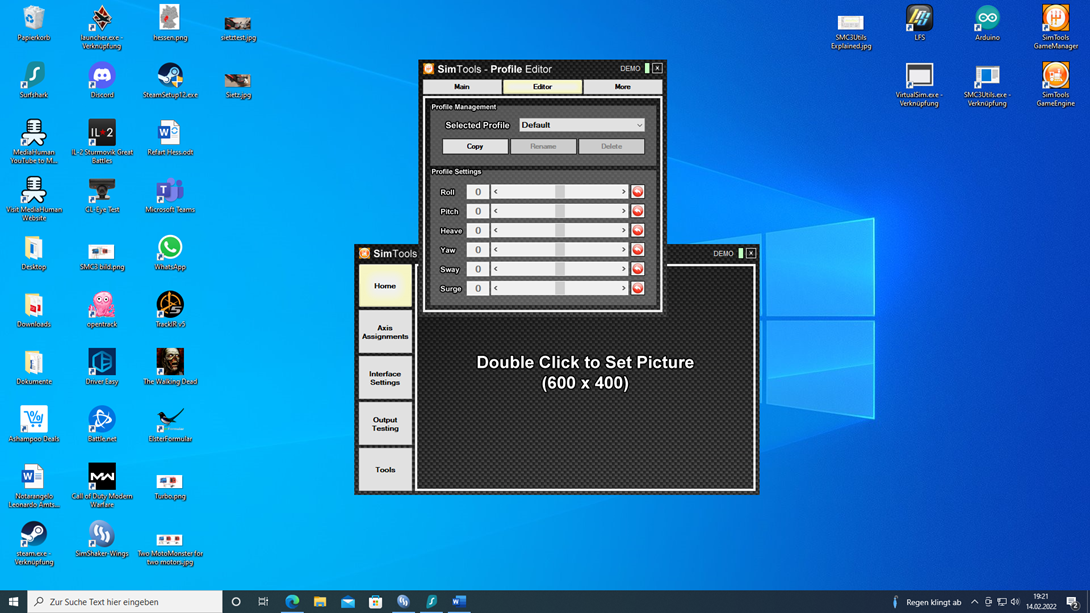This screenshot has height=613, width=1090.
Task: Click the Roll value input field
Action: pyautogui.click(x=478, y=192)
